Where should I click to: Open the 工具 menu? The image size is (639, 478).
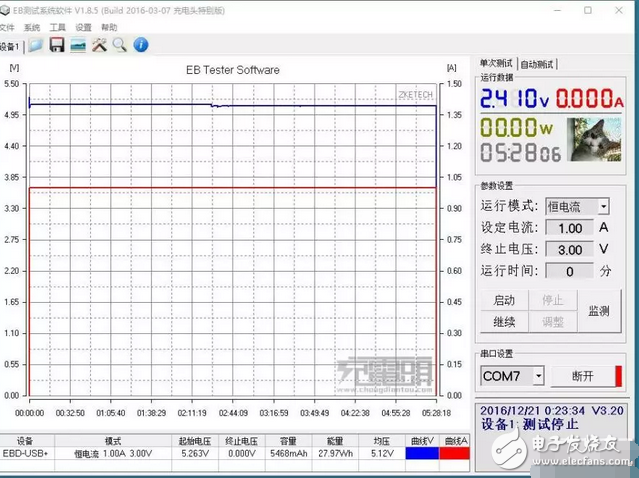click(x=57, y=27)
